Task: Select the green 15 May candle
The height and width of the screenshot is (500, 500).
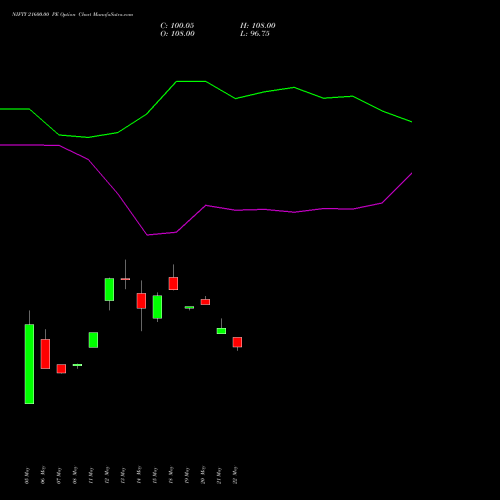Action: coord(157,307)
